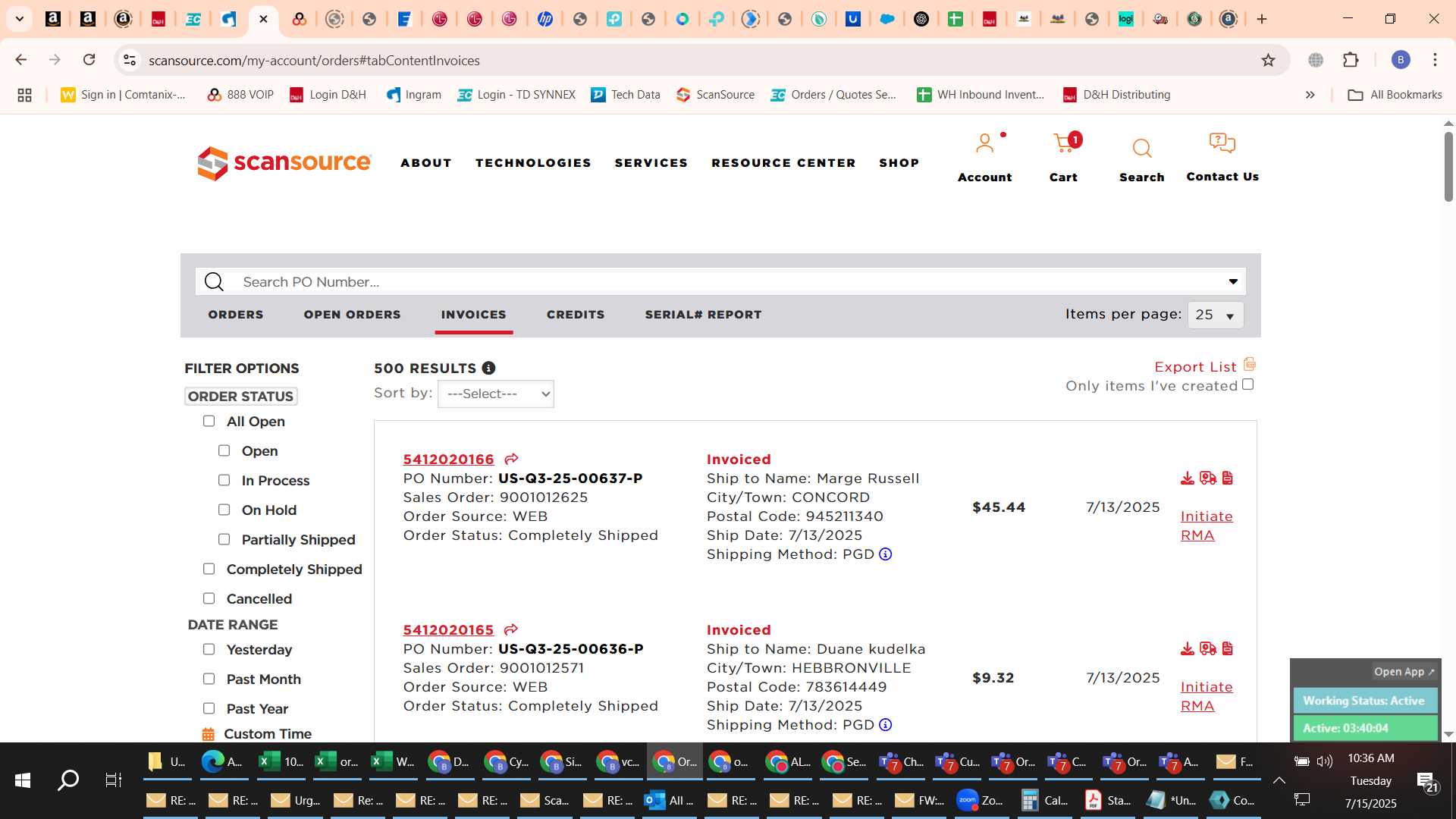Open the Cart icon with 1 item

1065,143
